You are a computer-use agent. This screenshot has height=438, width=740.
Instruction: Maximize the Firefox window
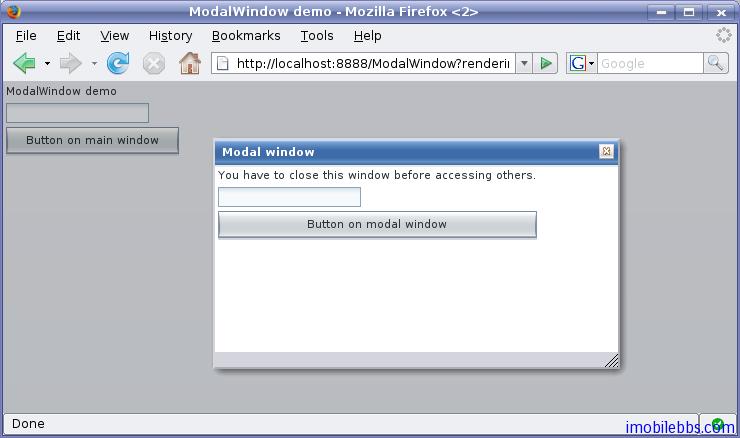[x=689, y=12]
